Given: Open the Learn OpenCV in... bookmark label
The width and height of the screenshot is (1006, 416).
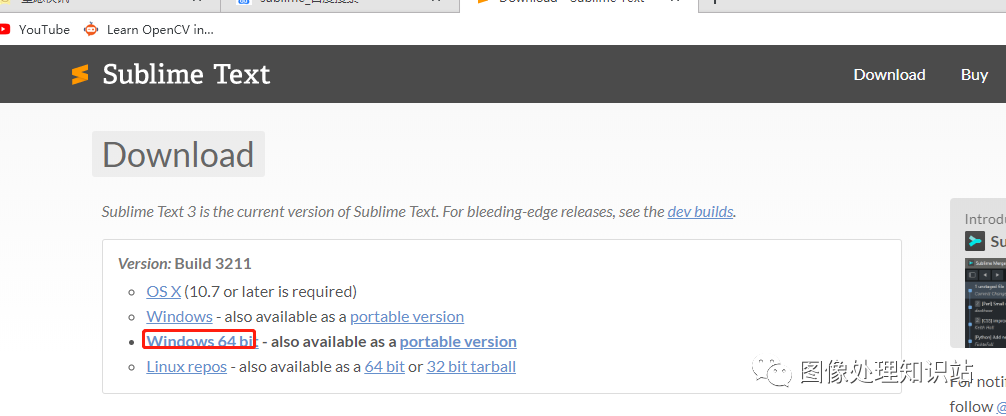Looking at the screenshot, I should pyautogui.click(x=160, y=30).
